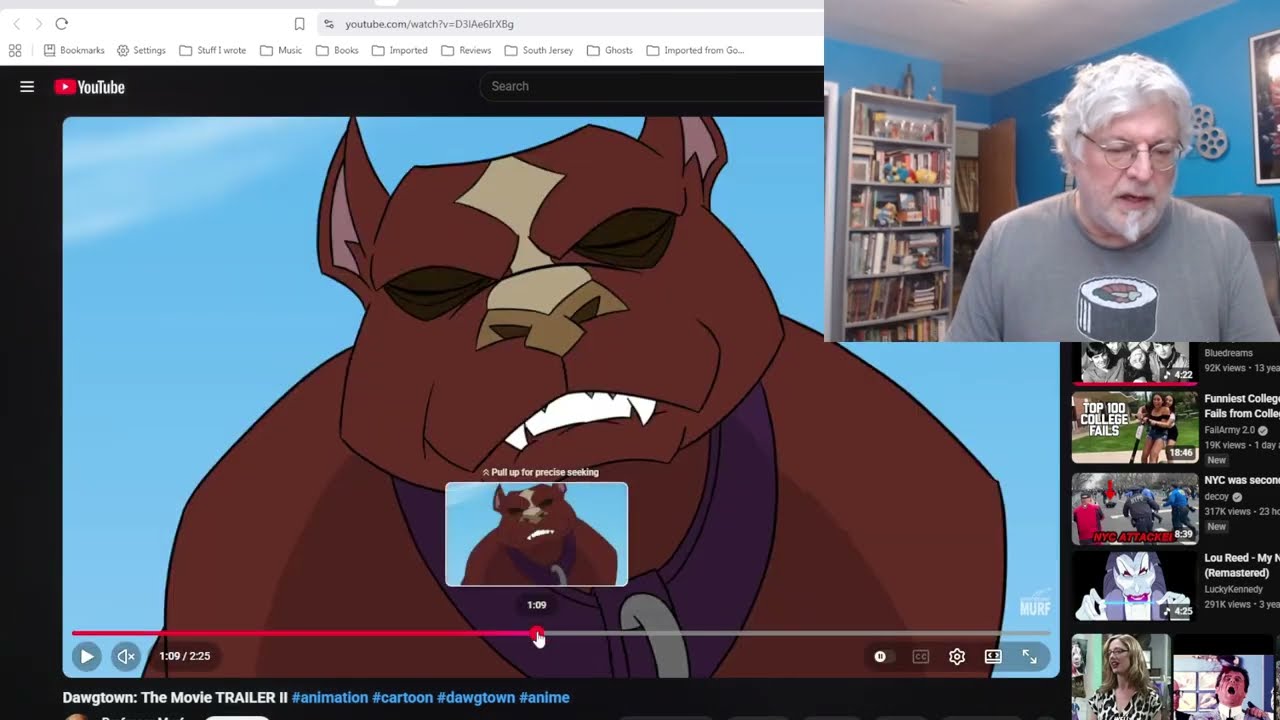Reload the page with the refresh icon
Image resolution: width=1280 pixels, height=720 pixels.
[62, 24]
